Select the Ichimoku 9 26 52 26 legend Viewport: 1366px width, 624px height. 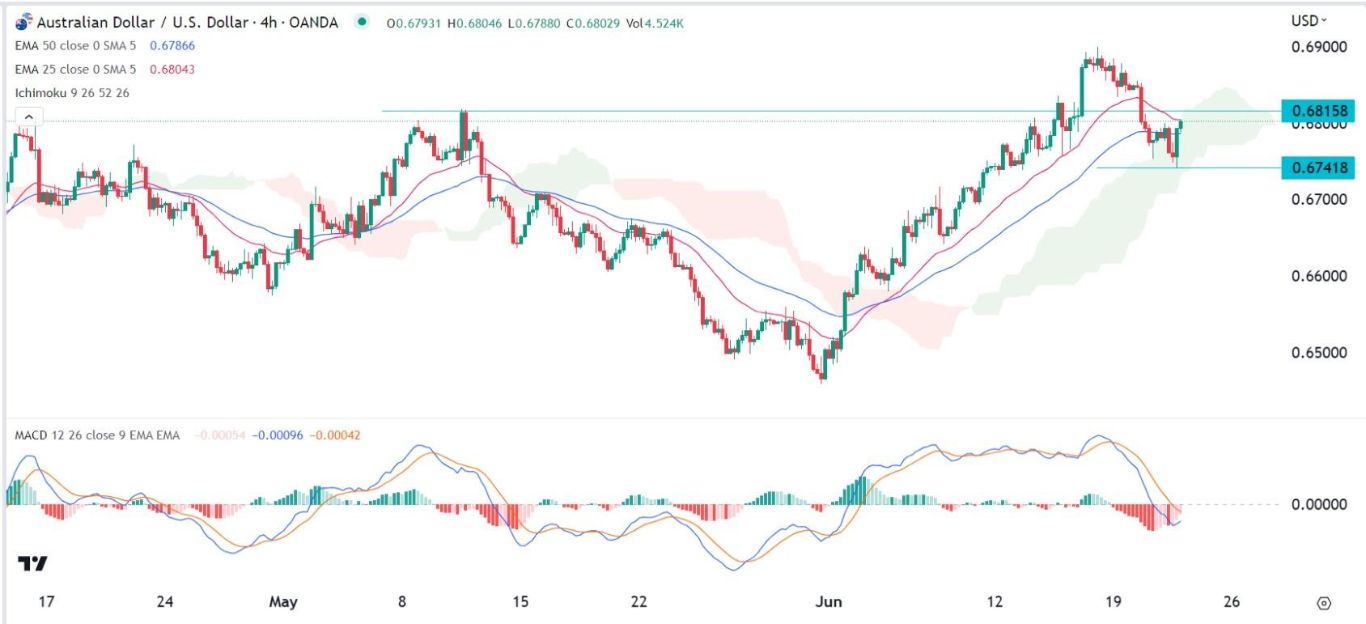pos(72,92)
